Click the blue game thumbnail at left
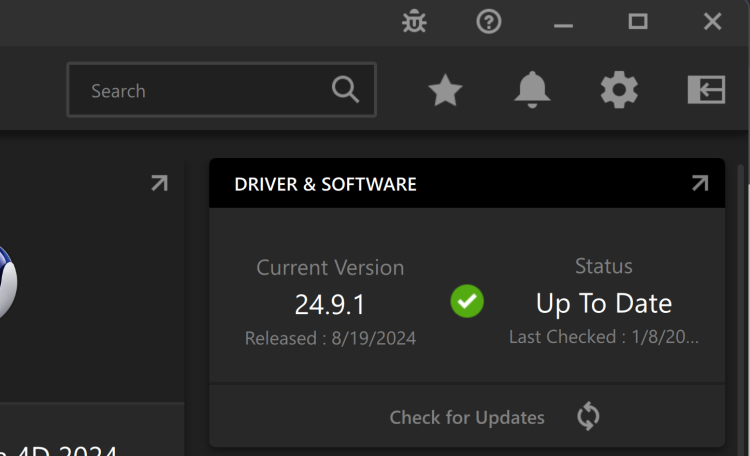Screen dimensions: 750x456 click(x=6, y=283)
